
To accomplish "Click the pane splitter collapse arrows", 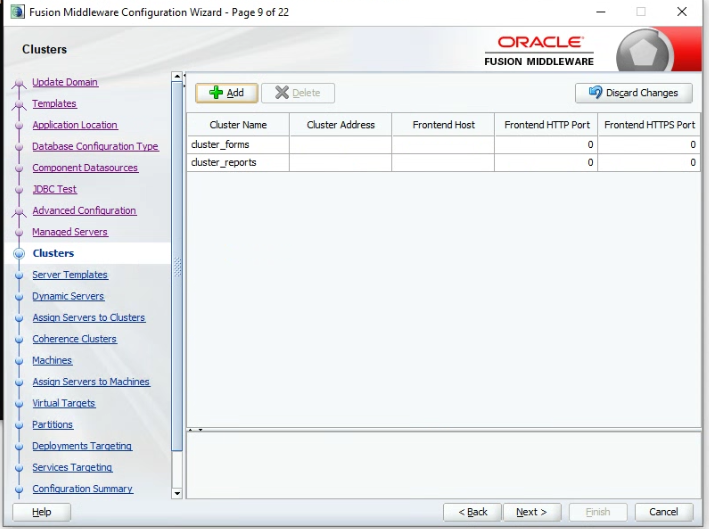I will 195,430.
